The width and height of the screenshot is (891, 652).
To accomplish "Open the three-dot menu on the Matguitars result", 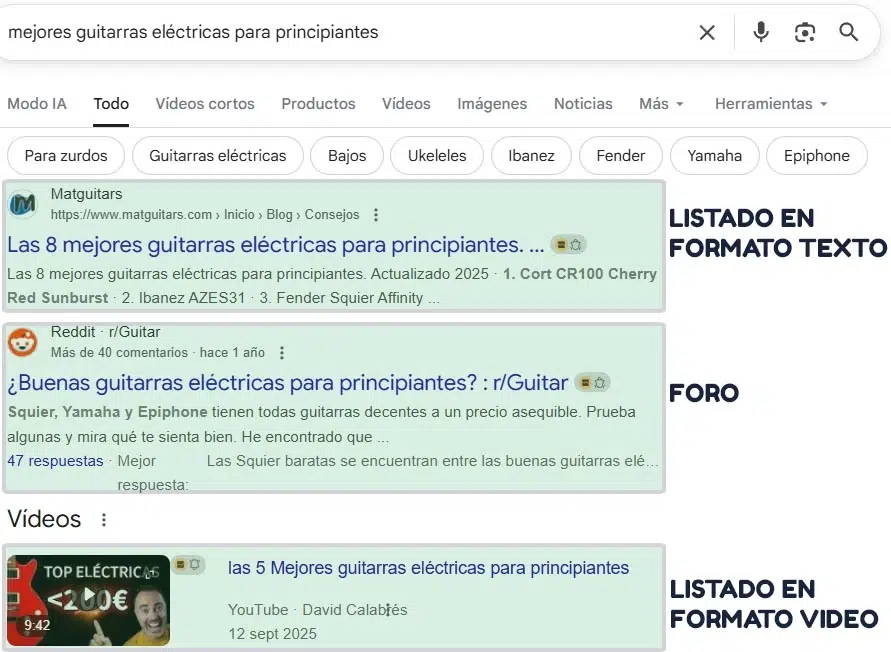I will pyautogui.click(x=375, y=214).
